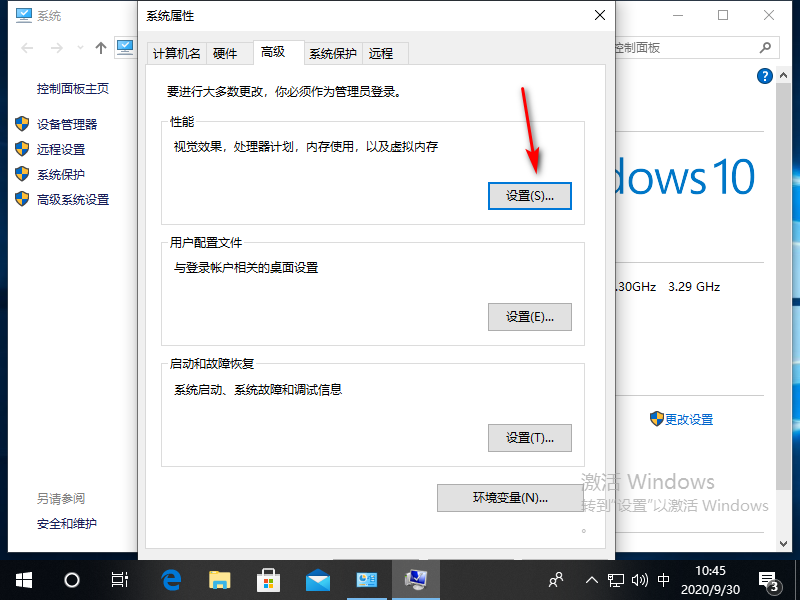Open the 环境变量(N) dialog
Screen dimensions: 800x600
tap(510, 498)
